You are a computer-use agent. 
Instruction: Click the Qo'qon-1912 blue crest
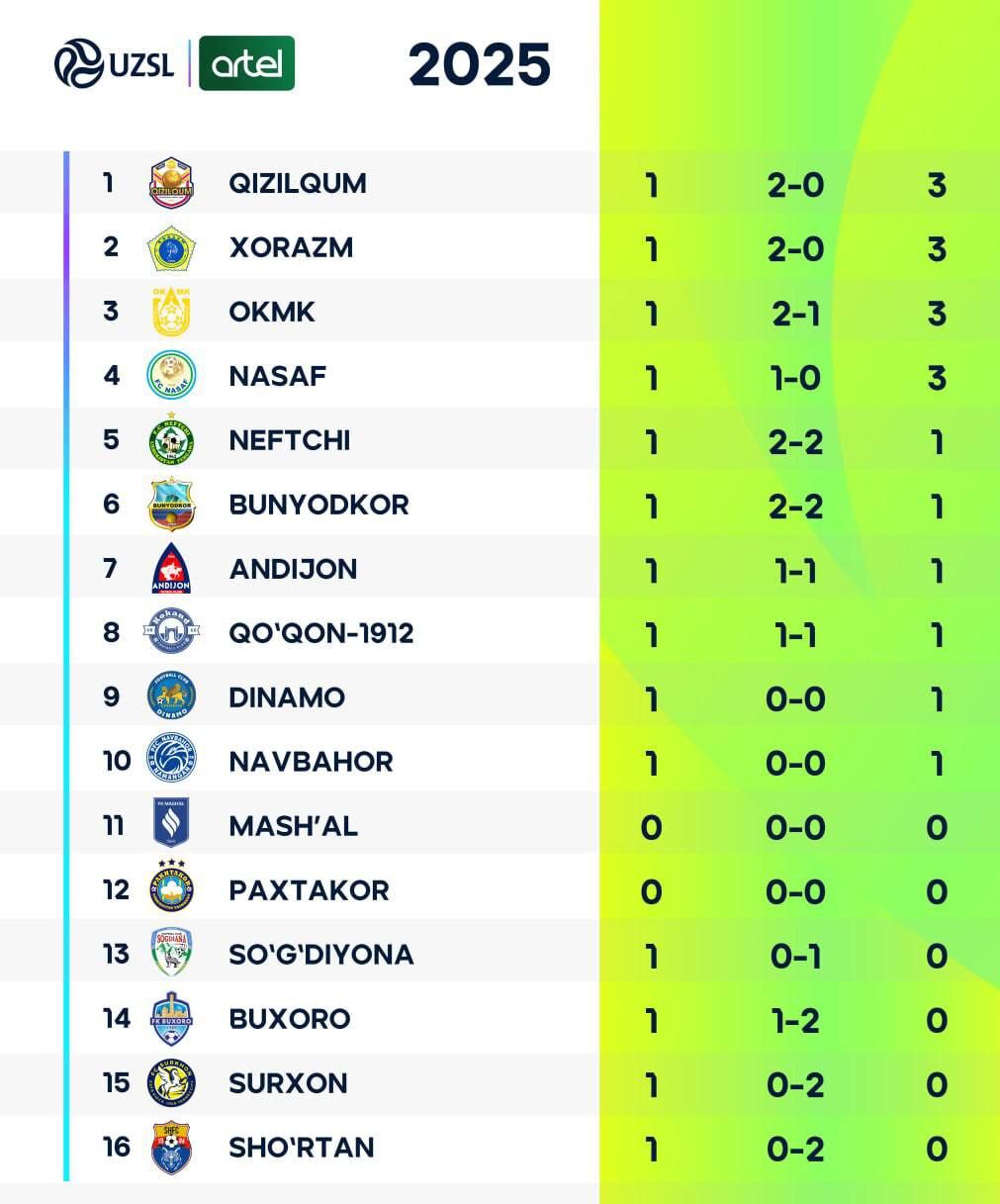coord(172,632)
